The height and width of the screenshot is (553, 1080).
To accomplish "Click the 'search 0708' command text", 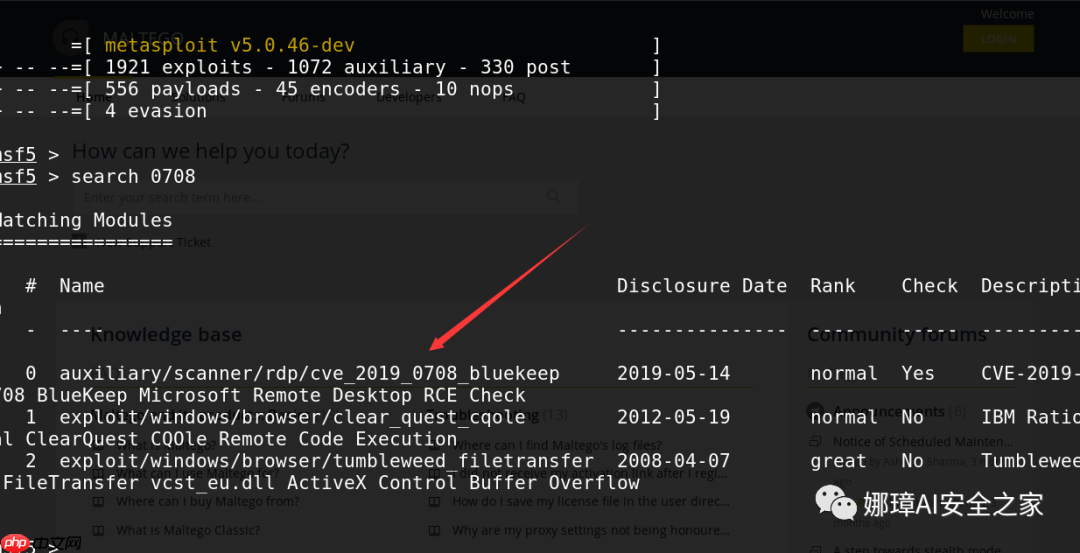I will point(133,177).
